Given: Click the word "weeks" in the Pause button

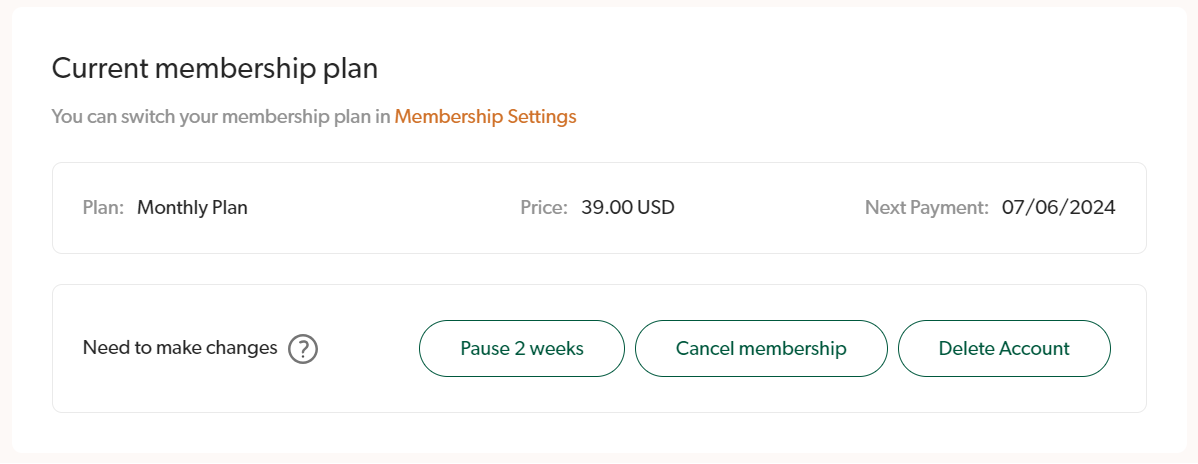Looking at the screenshot, I should (x=556, y=349).
